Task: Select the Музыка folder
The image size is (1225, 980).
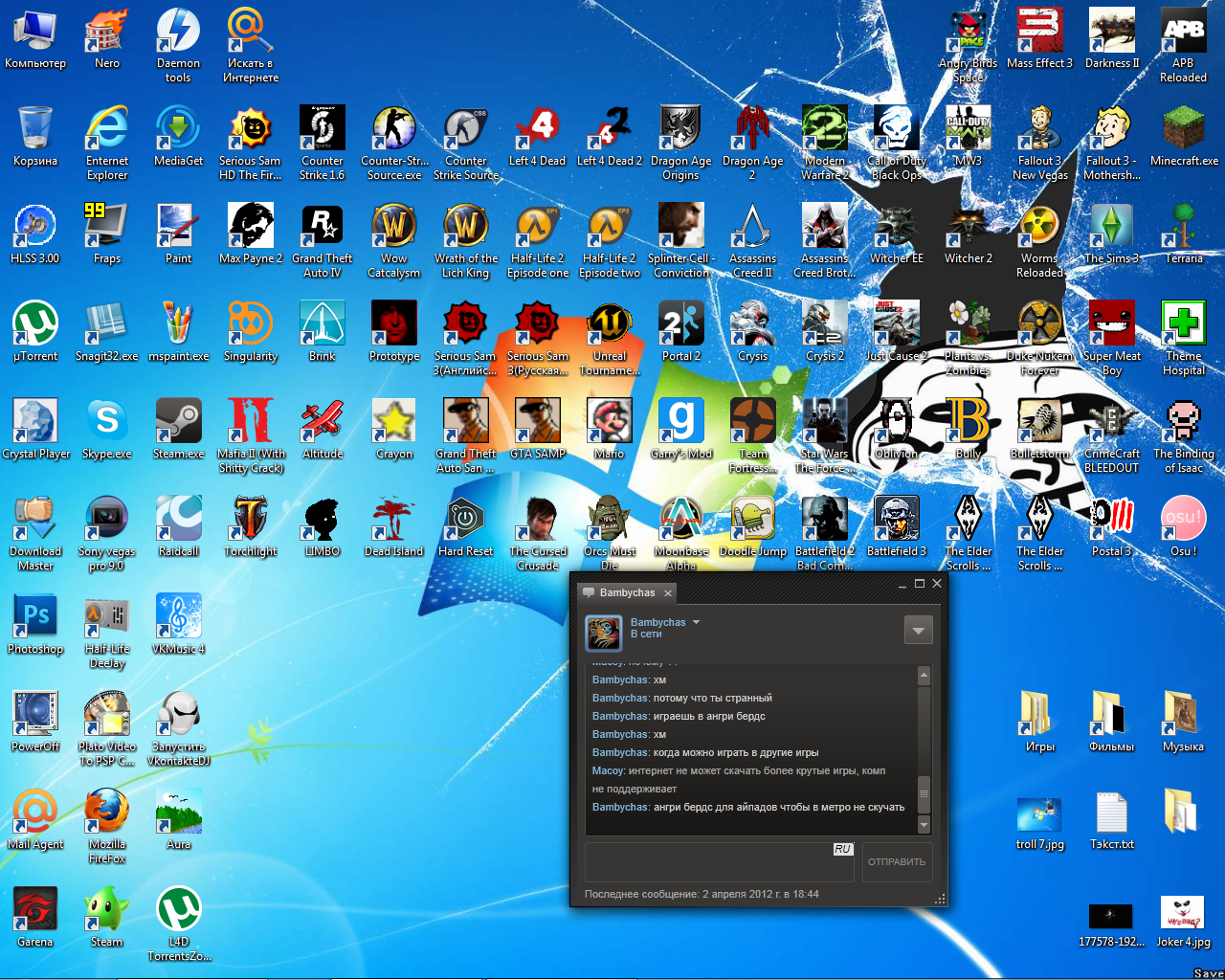Action: tap(1184, 722)
